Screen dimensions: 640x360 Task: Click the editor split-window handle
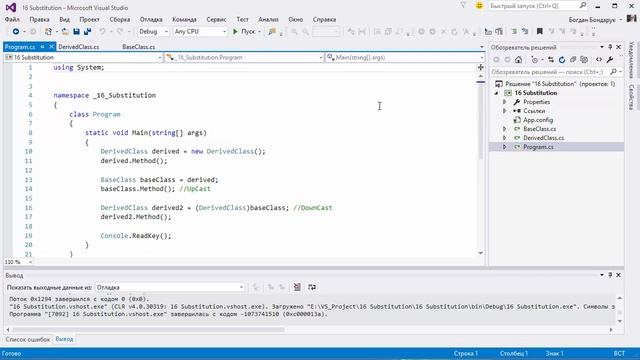click(480, 67)
